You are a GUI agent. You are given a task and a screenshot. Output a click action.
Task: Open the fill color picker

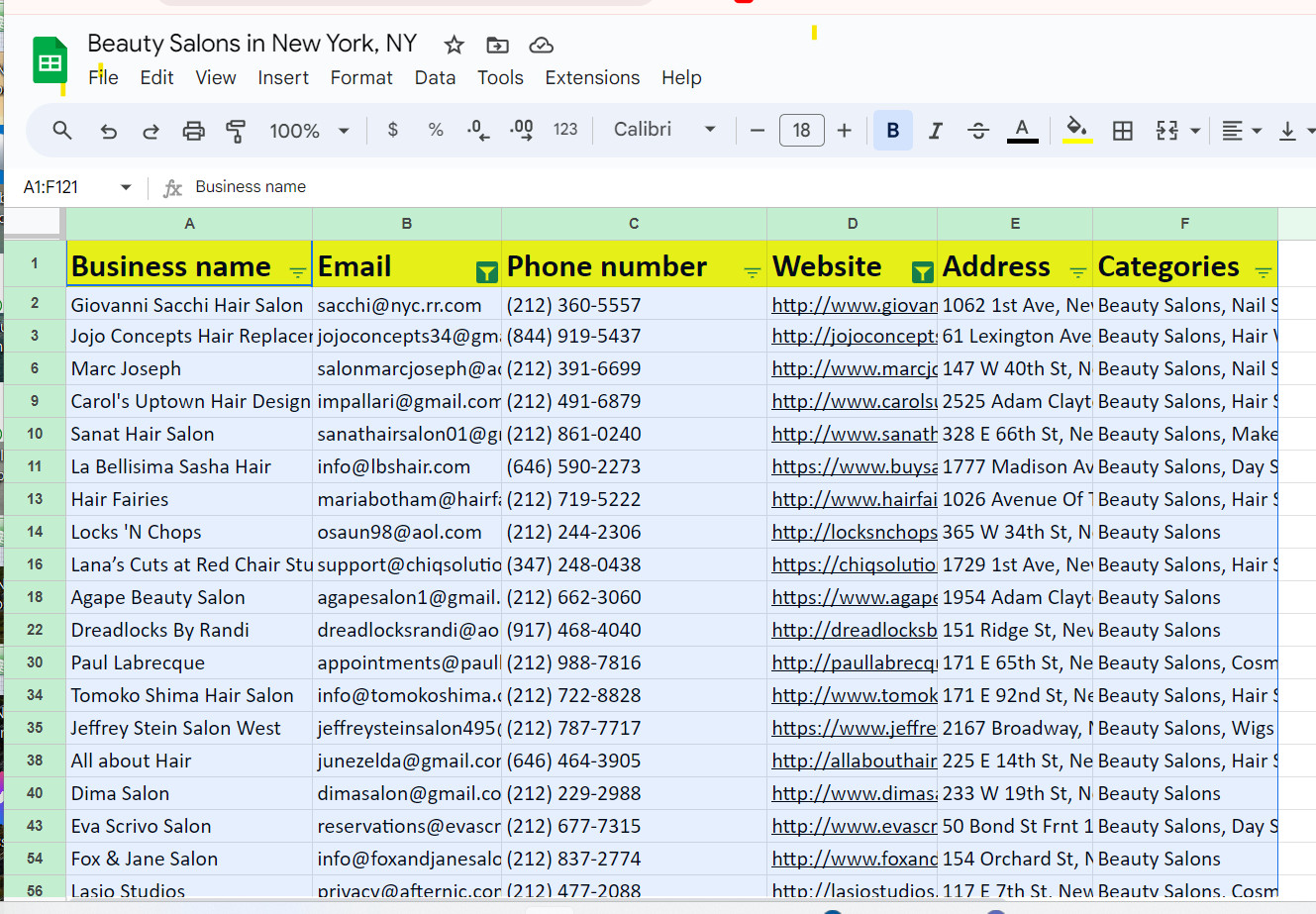pyautogui.click(x=1077, y=131)
